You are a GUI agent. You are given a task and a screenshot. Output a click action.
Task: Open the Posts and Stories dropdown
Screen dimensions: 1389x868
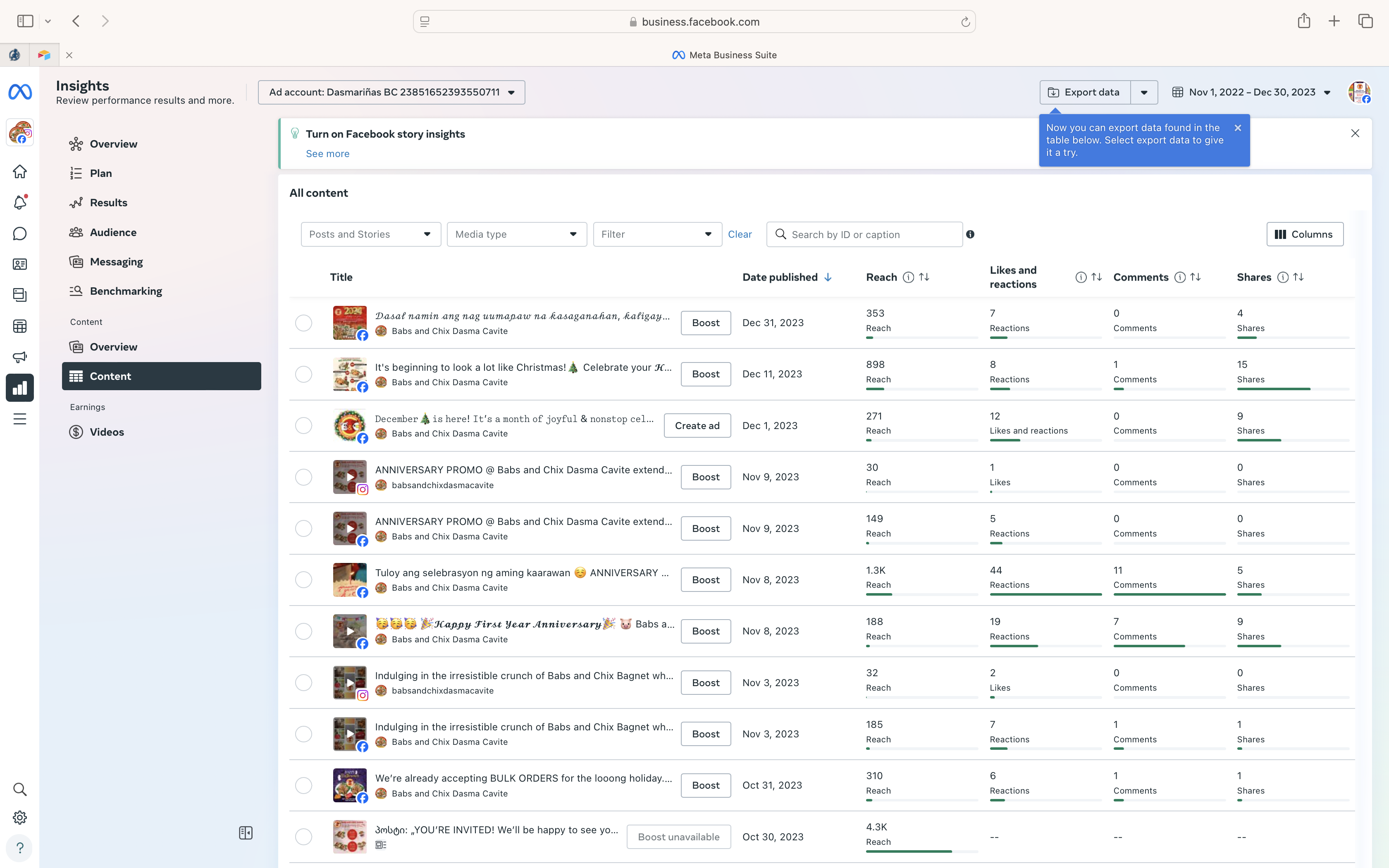(370, 234)
